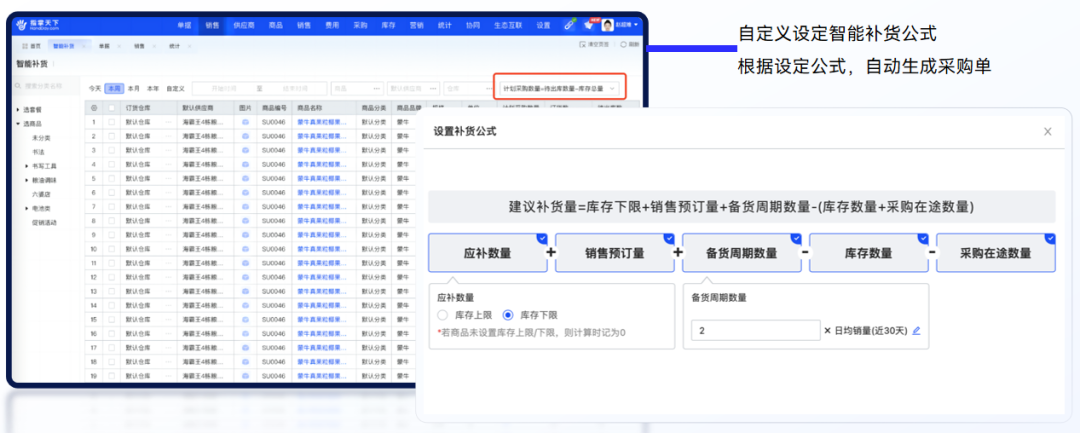Toggle the 采购在途数量 formula block
The image size is (1080, 433).
click(996, 253)
